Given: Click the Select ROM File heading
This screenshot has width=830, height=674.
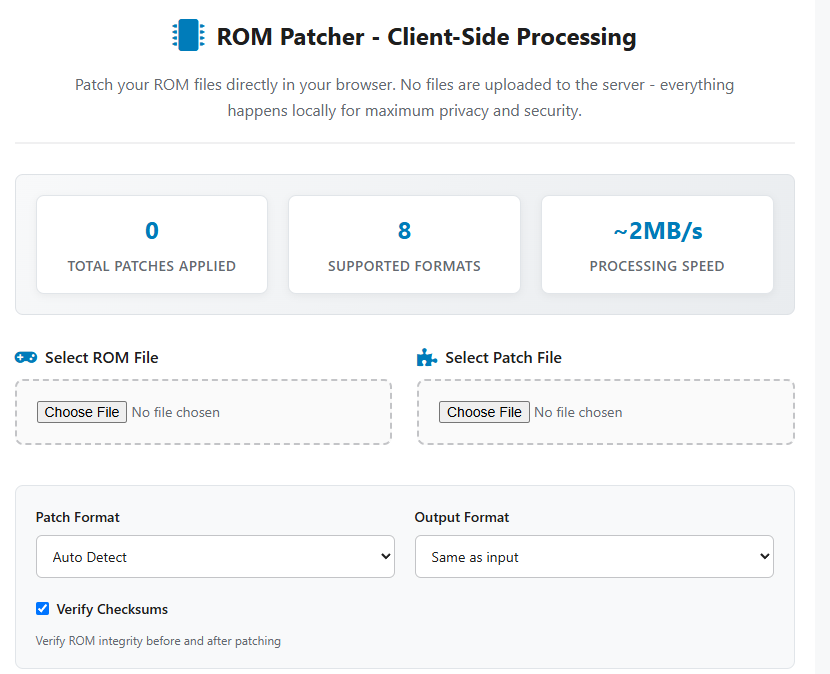Looking at the screenshot, I should (102, 358).
